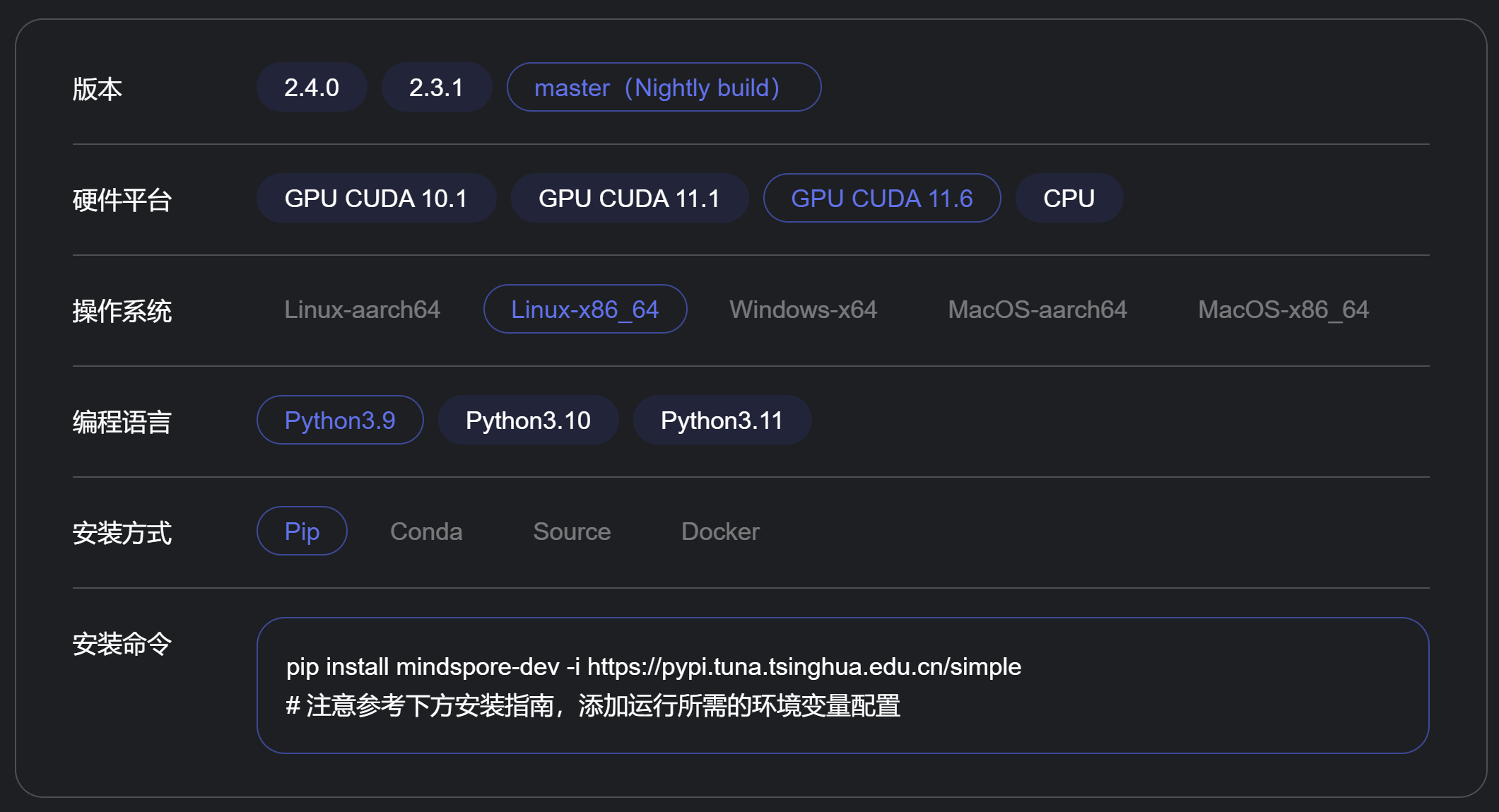Select Python3.10 language option
The image size is (1499, 812).
point(528,420)
